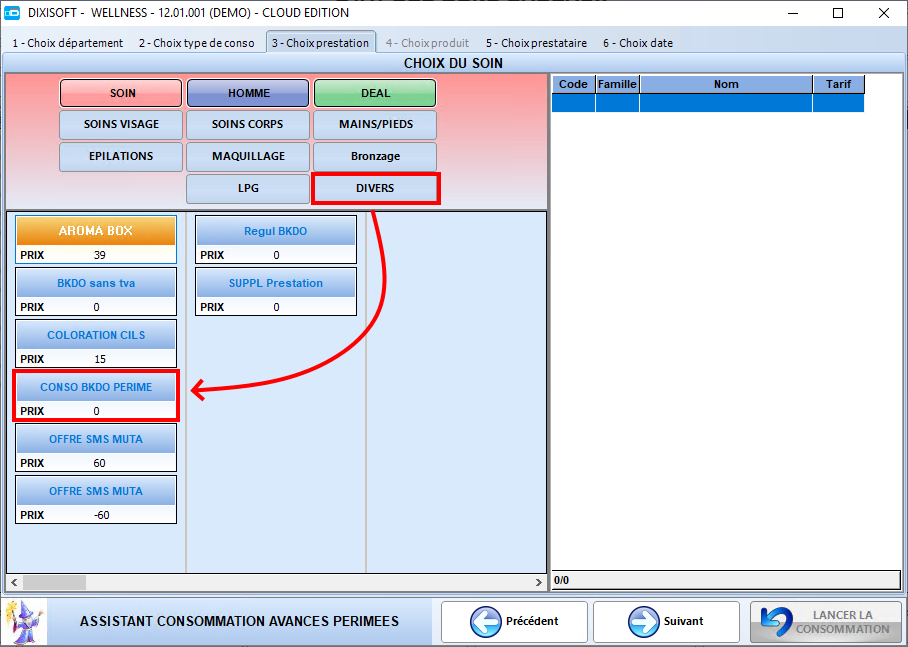The height and width of the screenshot is (647, 908).
Task: Select the highlighted blue row in the table
Action: (x=708, y=103)
